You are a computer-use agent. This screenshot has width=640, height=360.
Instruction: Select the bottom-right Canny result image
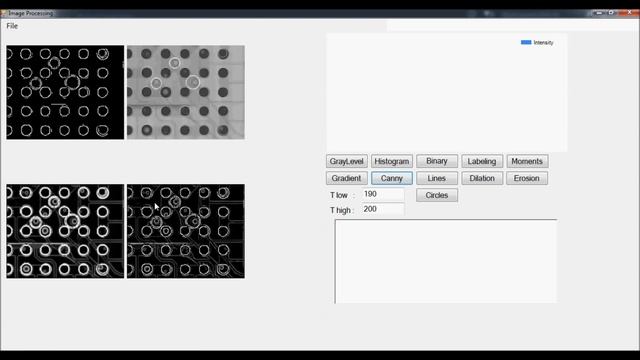click(x=186, y=231)
